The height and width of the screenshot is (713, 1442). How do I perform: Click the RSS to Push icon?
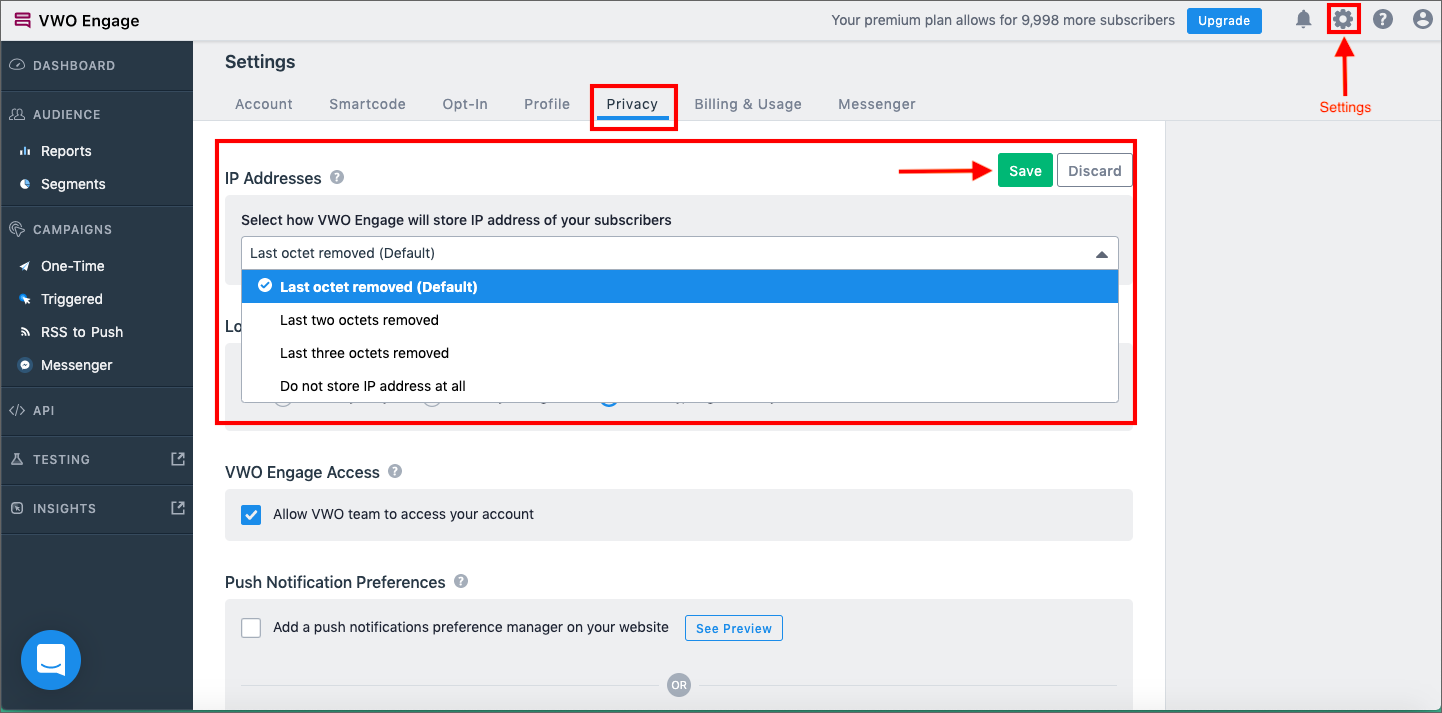[25, 332]
